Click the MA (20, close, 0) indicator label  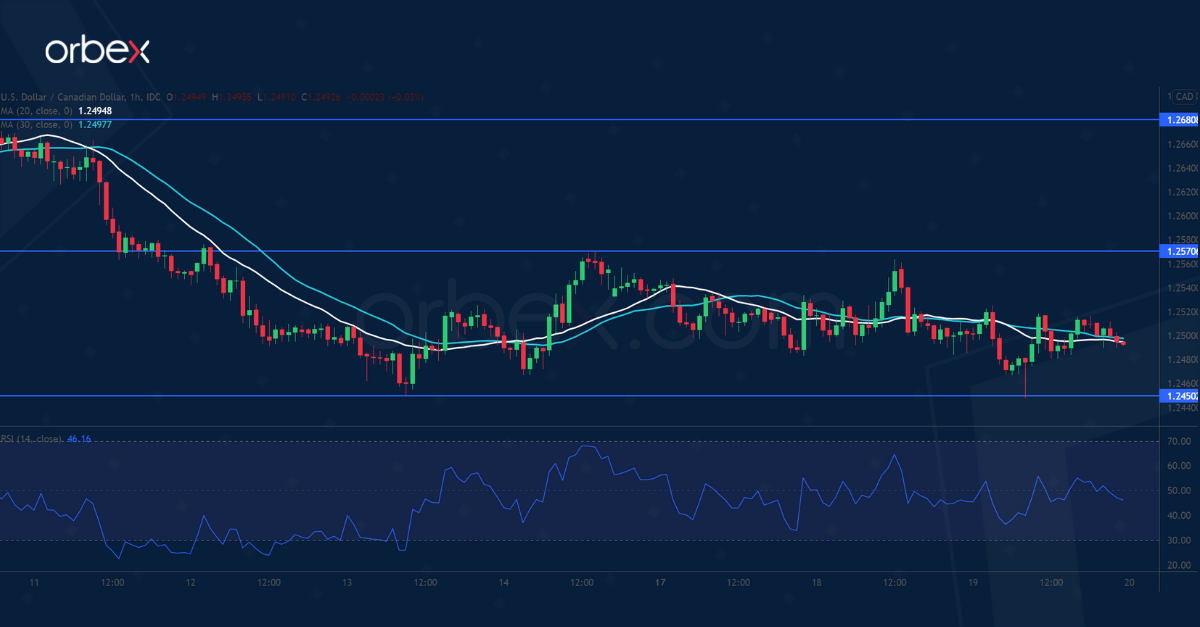click(x=37, y=111)
